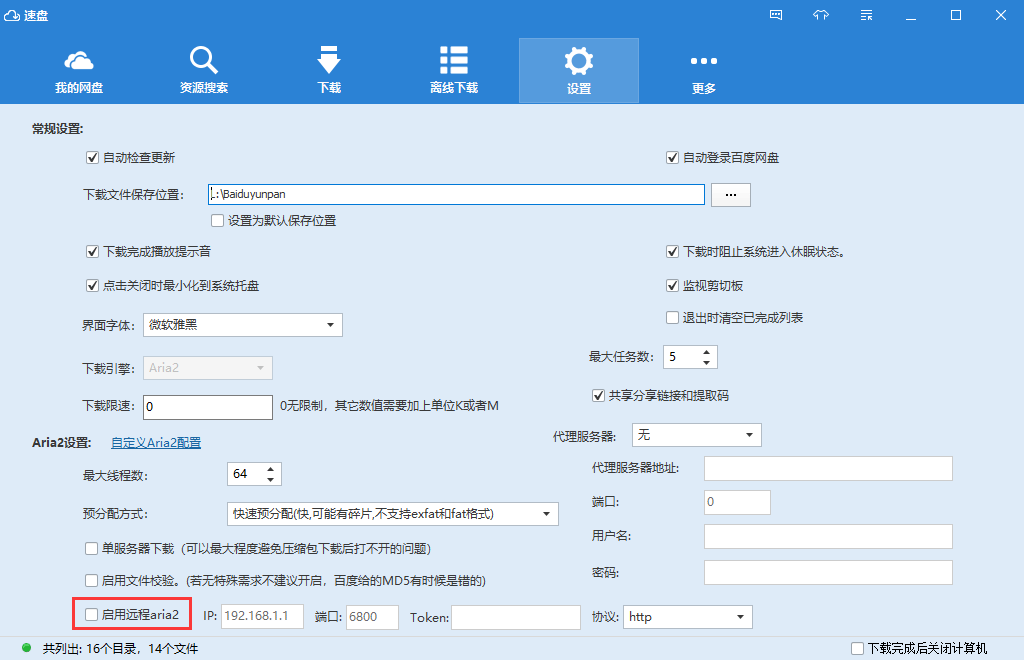Toggle 监视剪切板 checkbox
Viewport: 1024px width, 660px height.
pyautogui.click(x=672, y=285)
